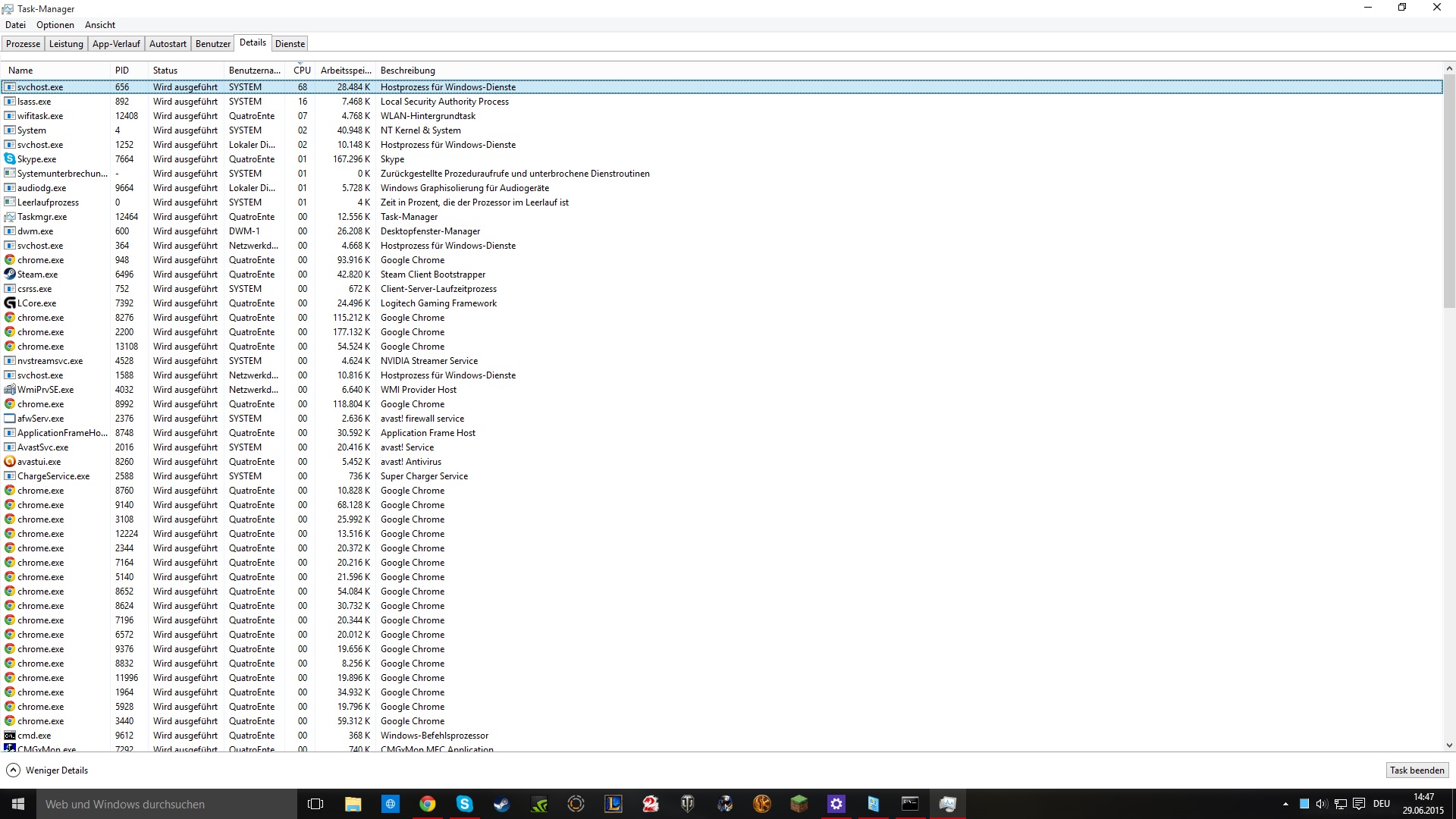
Task: Open Task View from the taskbar
Action: point(315,804)
